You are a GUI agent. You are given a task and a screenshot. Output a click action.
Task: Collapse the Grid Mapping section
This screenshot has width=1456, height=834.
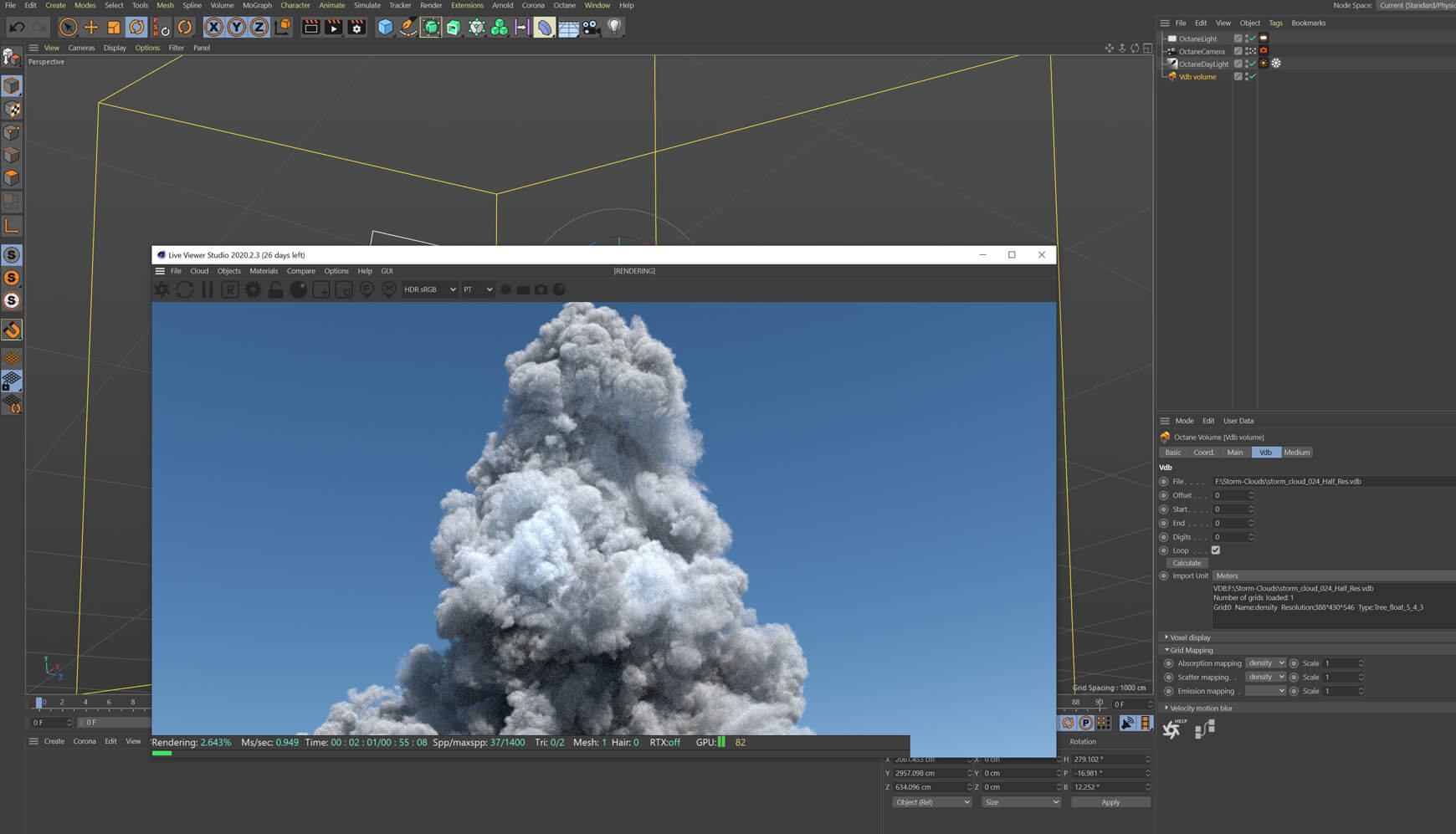(x=1190, y=650)
